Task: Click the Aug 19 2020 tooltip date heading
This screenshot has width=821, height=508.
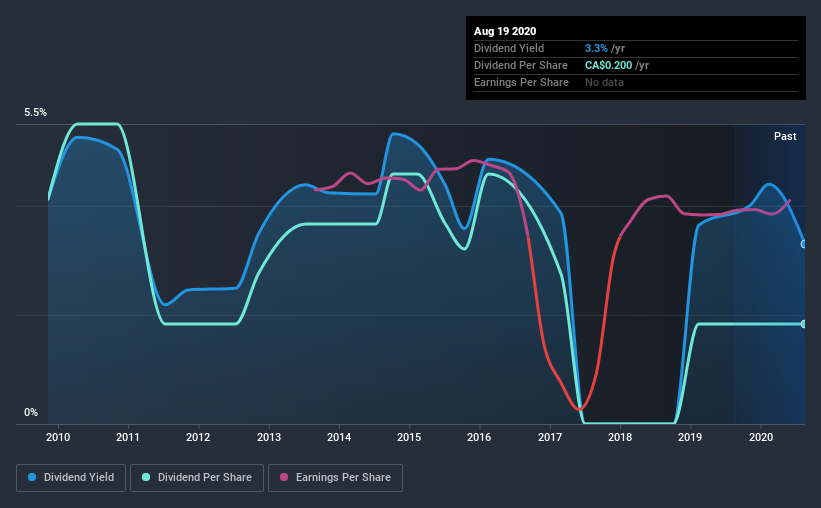Action: click(505, 31)
